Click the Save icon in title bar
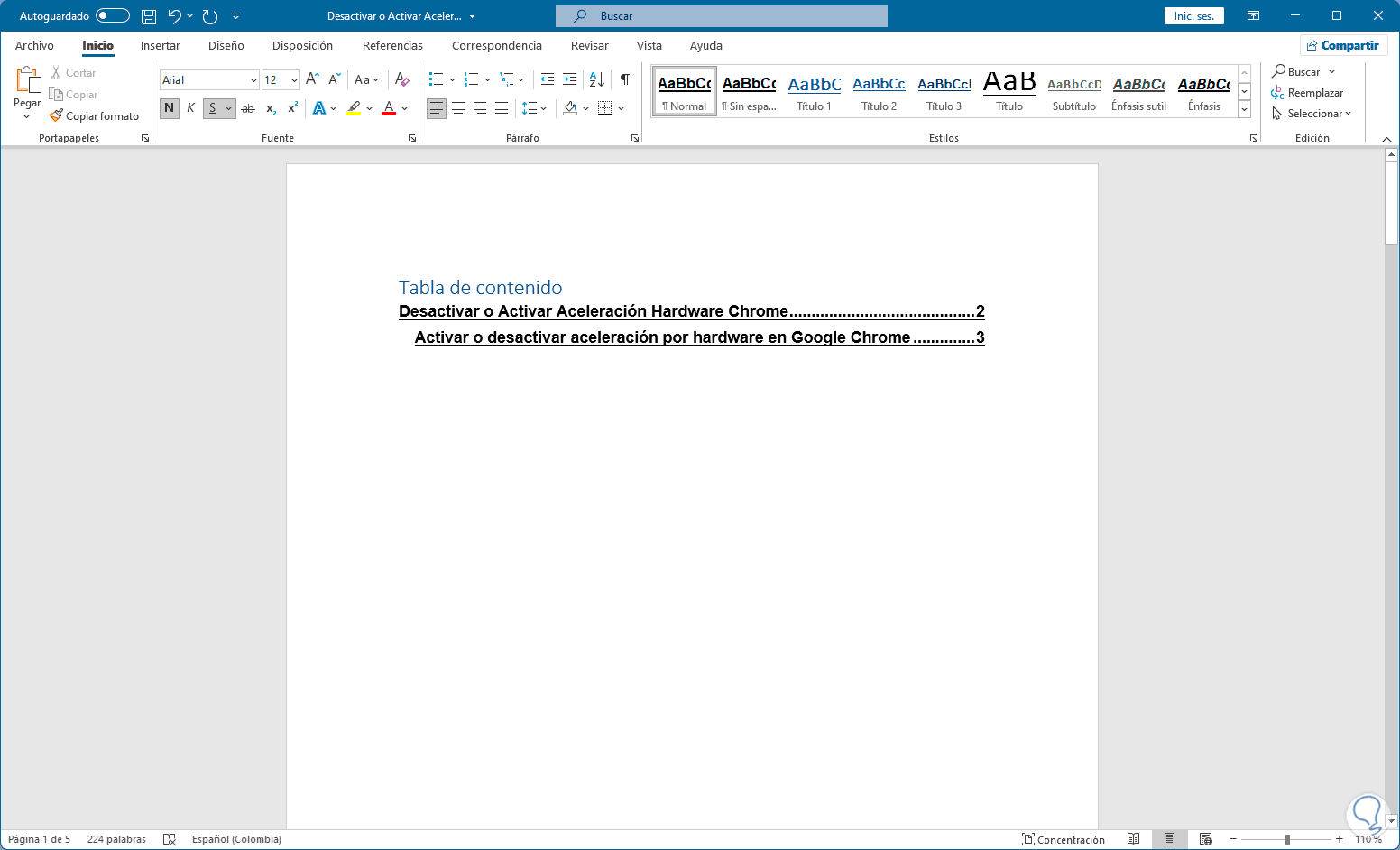The image size is (1400, 850). (x=149, y=16)
